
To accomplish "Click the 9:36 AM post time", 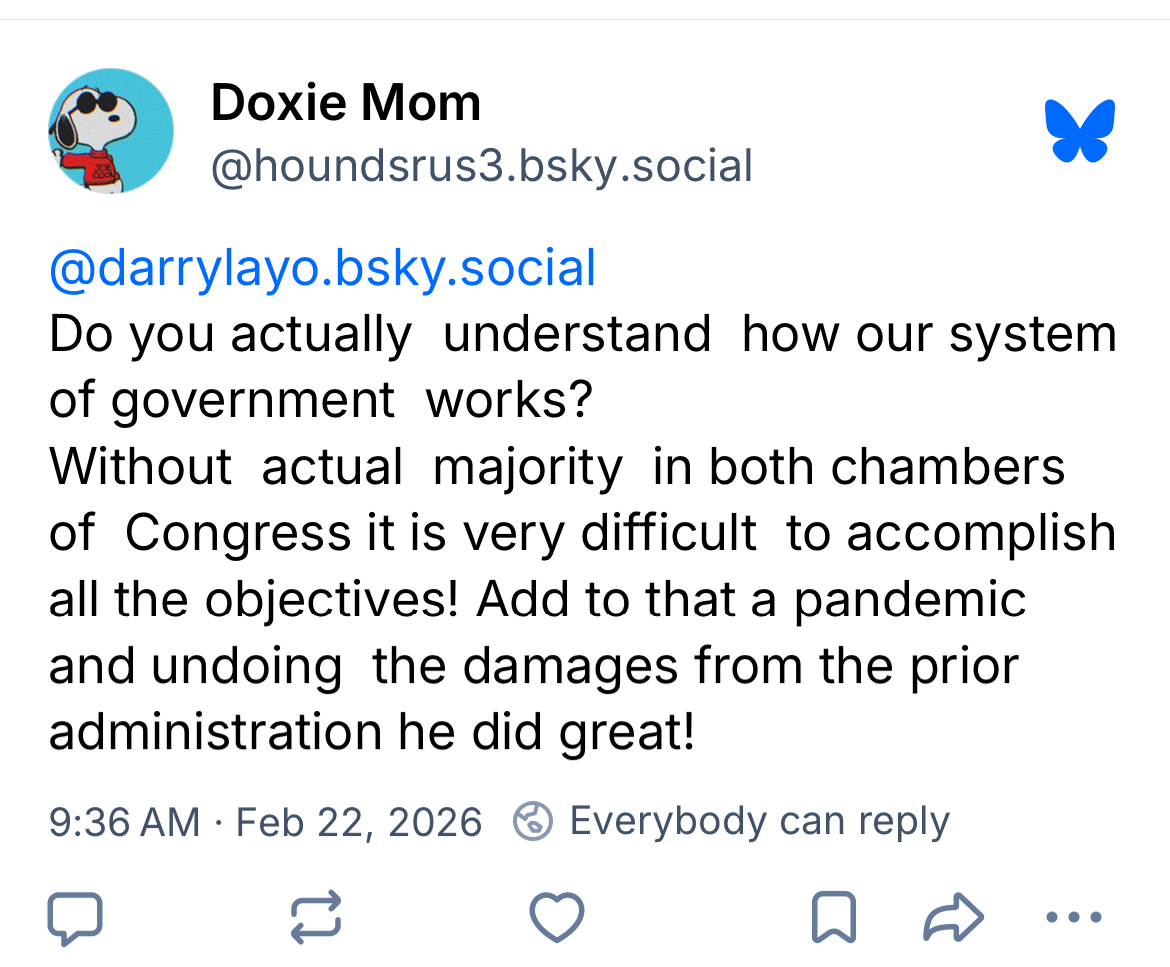I will [x=124, y=822].
